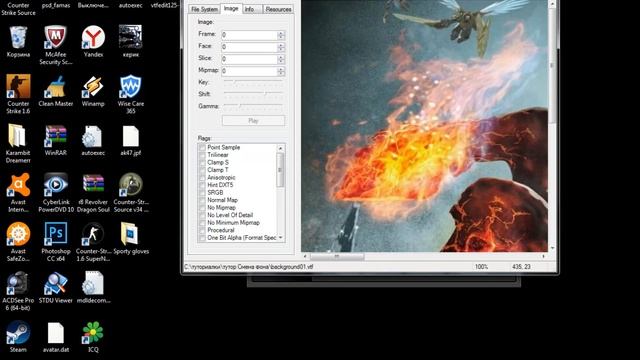Open Wise Care 365 shortcut
This screenshot has height=360, width=640.
(x=131, y=94)
